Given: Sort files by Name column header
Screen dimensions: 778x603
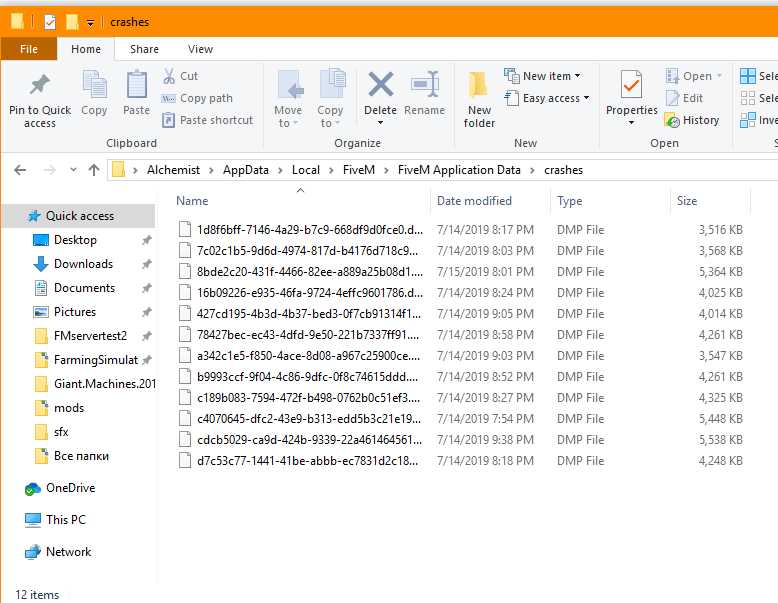Looking at the screenshot, I should [192, 201].
